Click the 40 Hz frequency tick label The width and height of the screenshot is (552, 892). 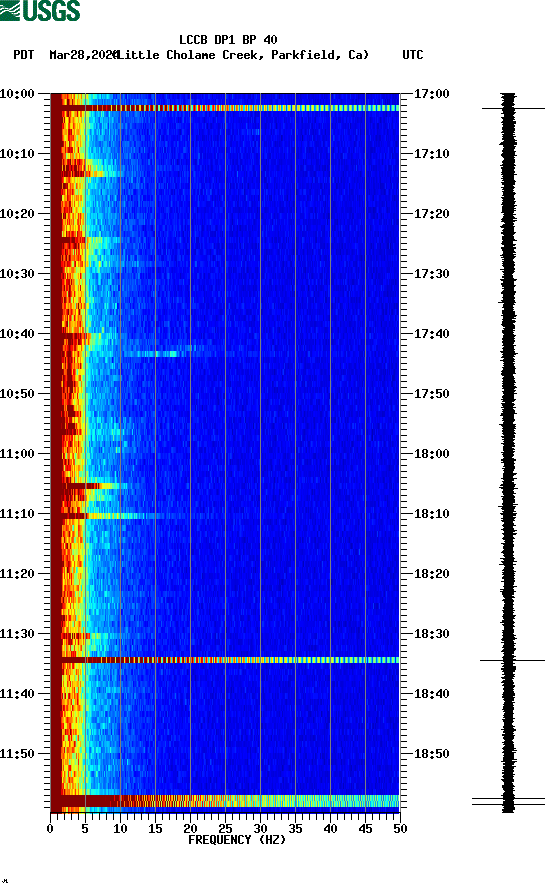(330, 829)
